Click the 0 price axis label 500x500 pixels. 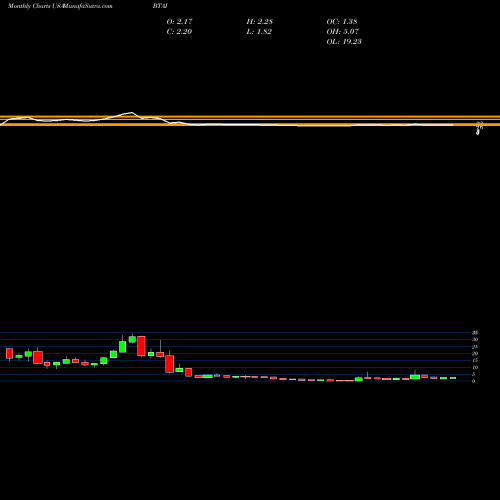coord(473,381)
